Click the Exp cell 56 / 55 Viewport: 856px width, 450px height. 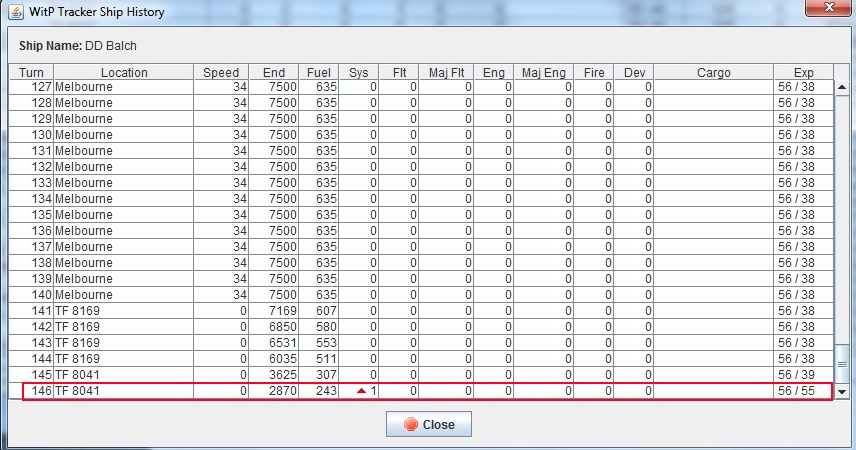tap(796, 391)
